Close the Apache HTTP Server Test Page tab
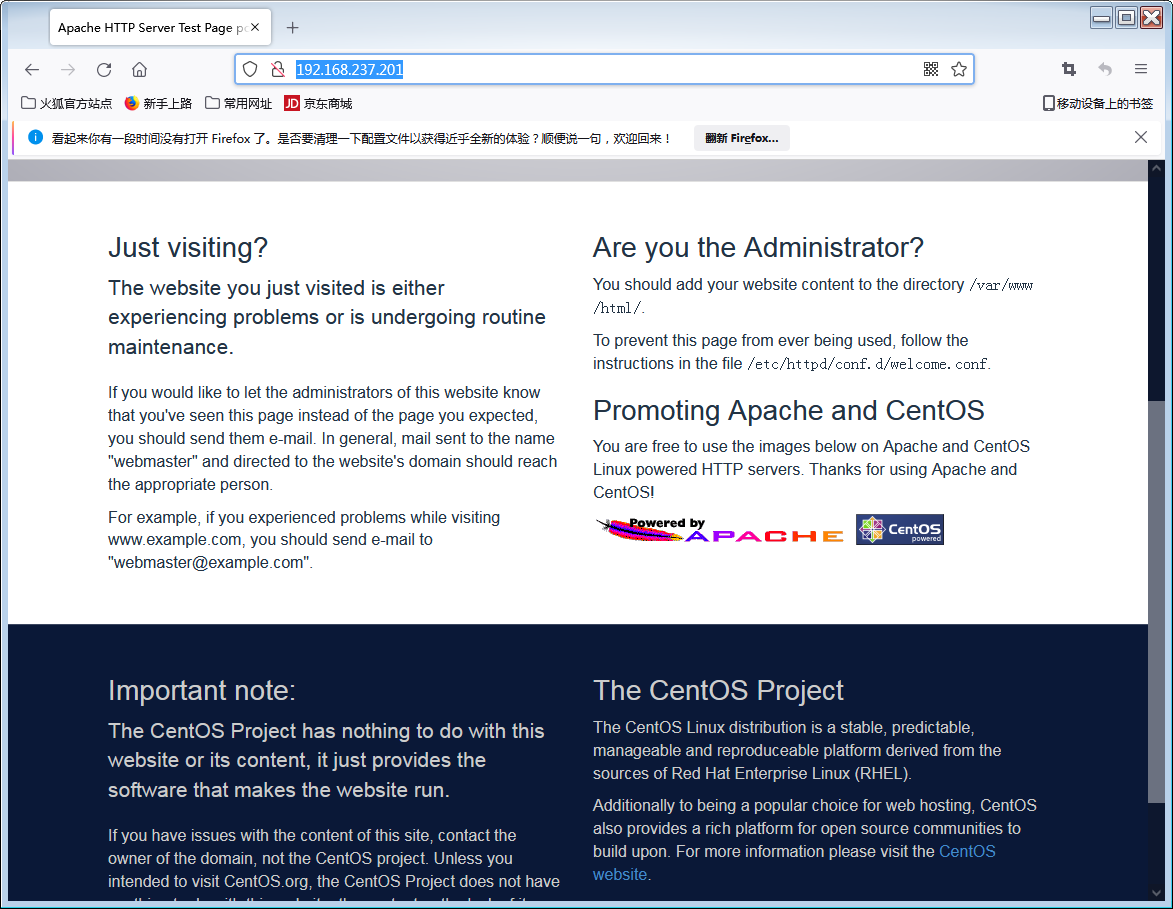This screenshot has height=909, width=1173. coord(255,27)
